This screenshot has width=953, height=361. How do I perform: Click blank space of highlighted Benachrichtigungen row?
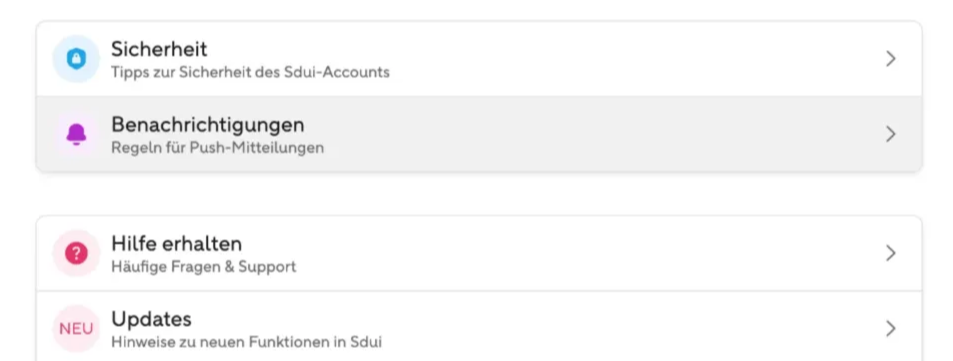pyautogui.click(x=608, y=134)
